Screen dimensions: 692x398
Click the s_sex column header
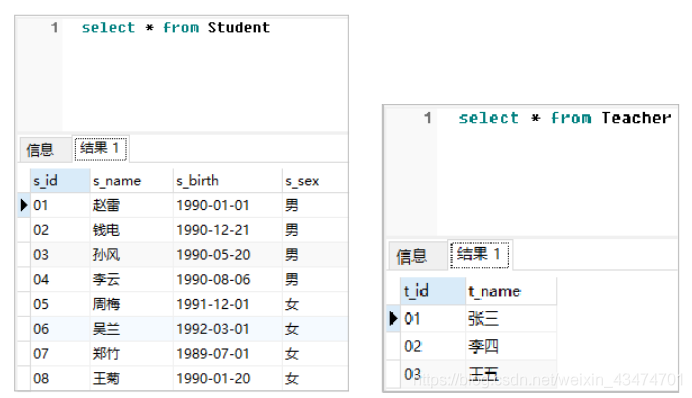point(315,180)
